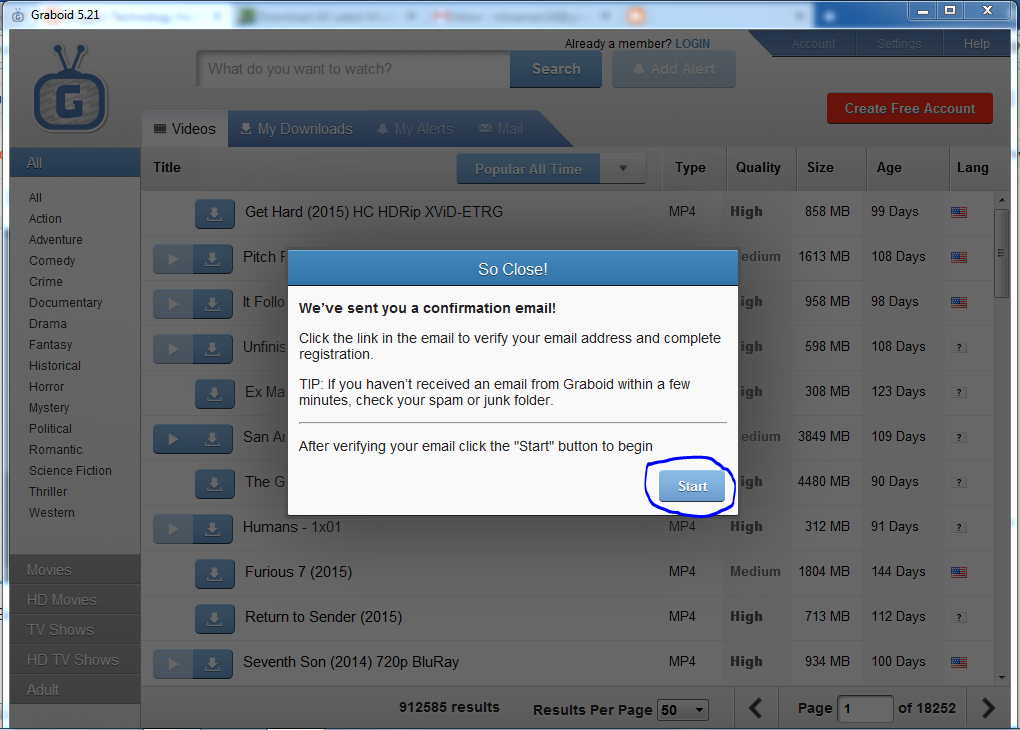Play Seventh Son (2014) 720p BluRay
This screenshot has height=730, width=1020.
[173, 664]
